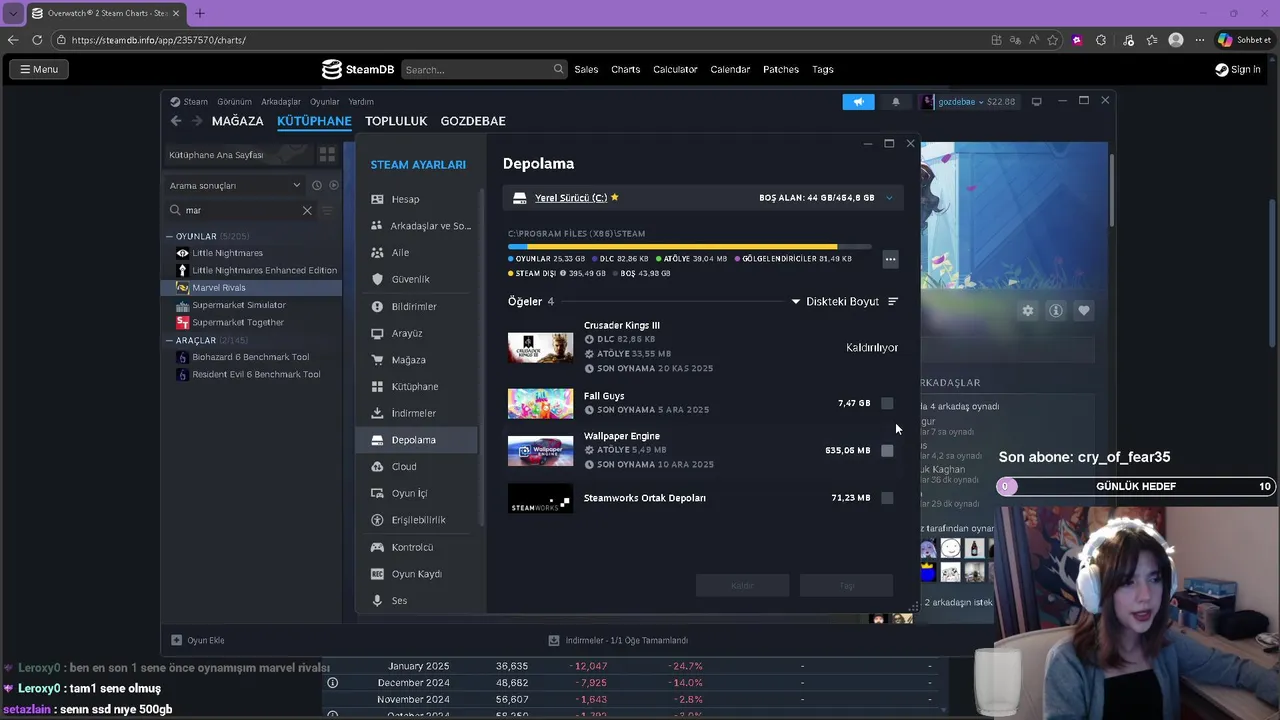Viewport: 1280px width, 720px height.
Task: Open SteamDB Patches link
Action: (781, 69)
